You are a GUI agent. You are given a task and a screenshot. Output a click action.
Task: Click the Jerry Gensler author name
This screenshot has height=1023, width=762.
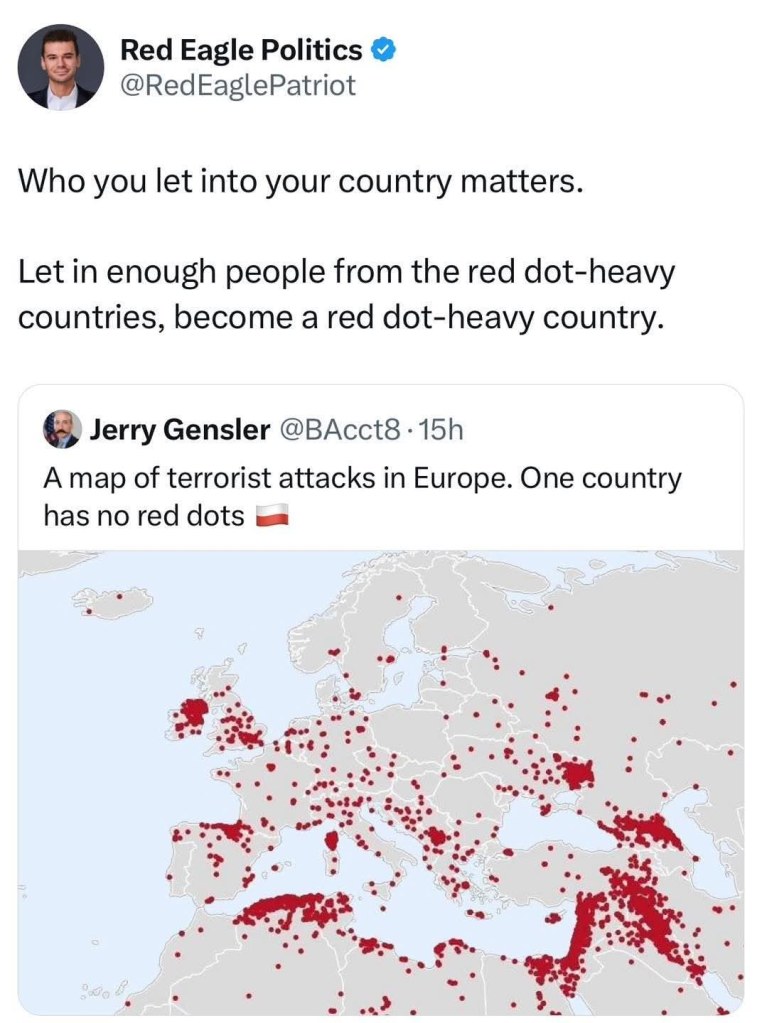pos(180,430)
